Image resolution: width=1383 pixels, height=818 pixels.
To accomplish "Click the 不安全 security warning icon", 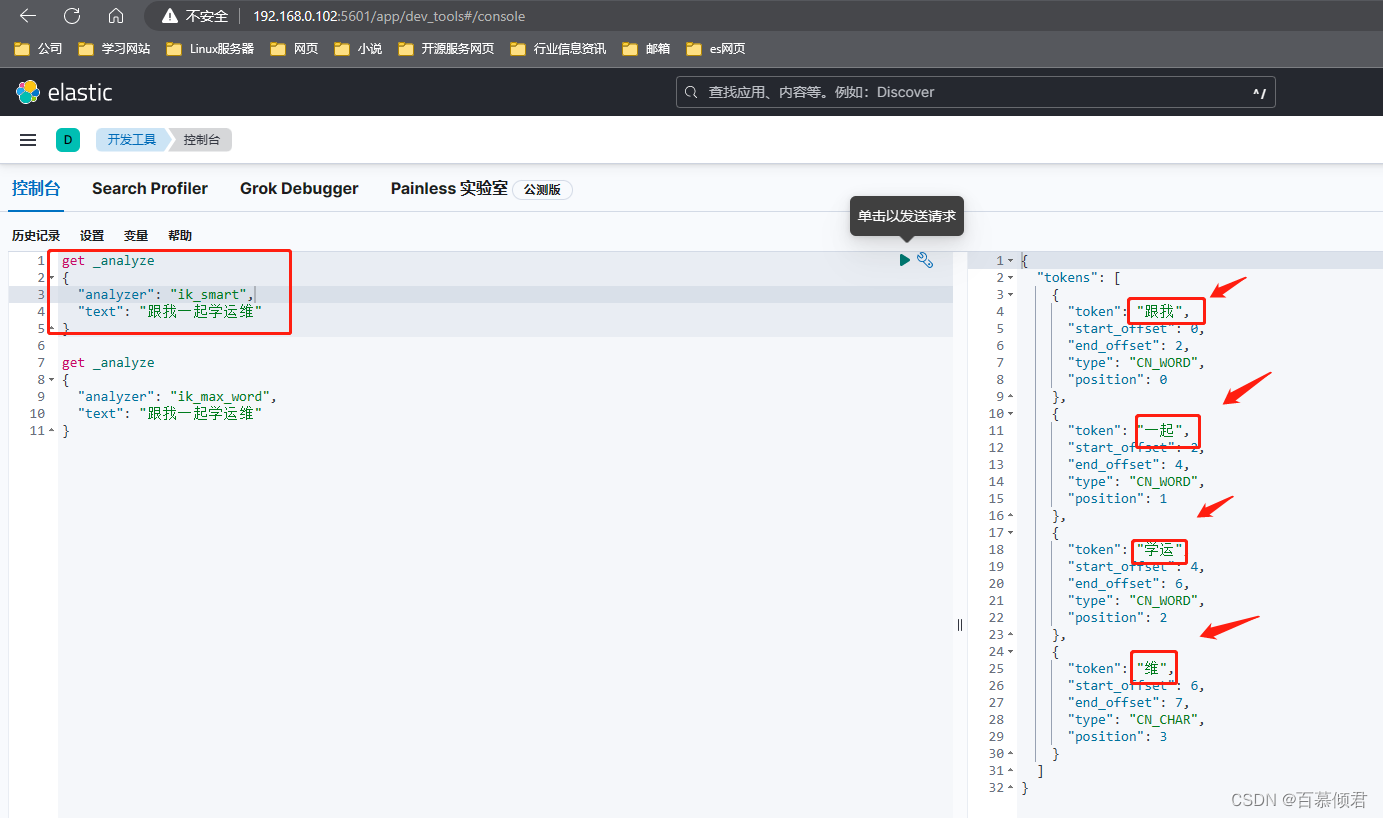I will (170, 16).
